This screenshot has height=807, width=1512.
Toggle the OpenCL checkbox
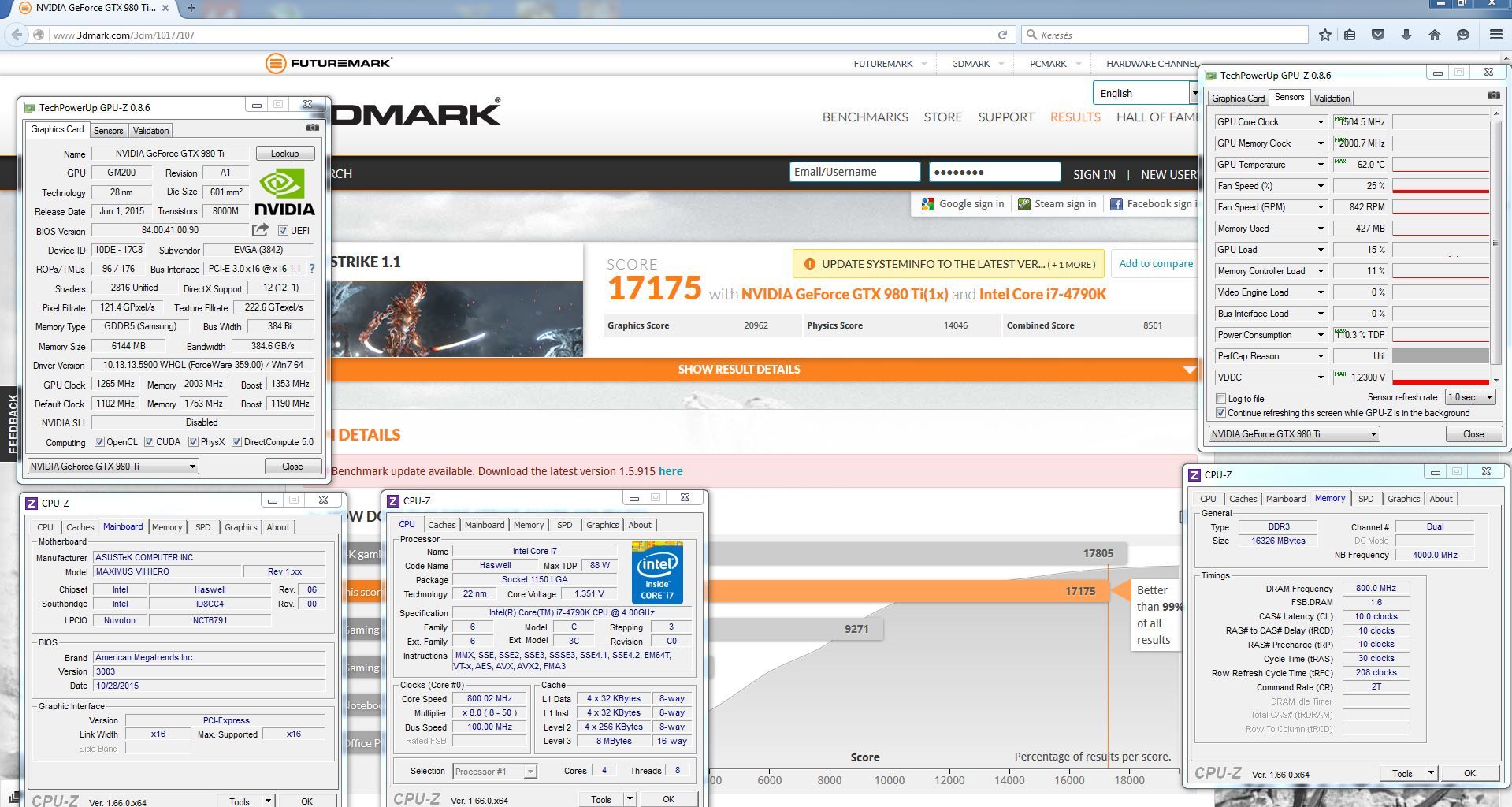click(99, 442)
